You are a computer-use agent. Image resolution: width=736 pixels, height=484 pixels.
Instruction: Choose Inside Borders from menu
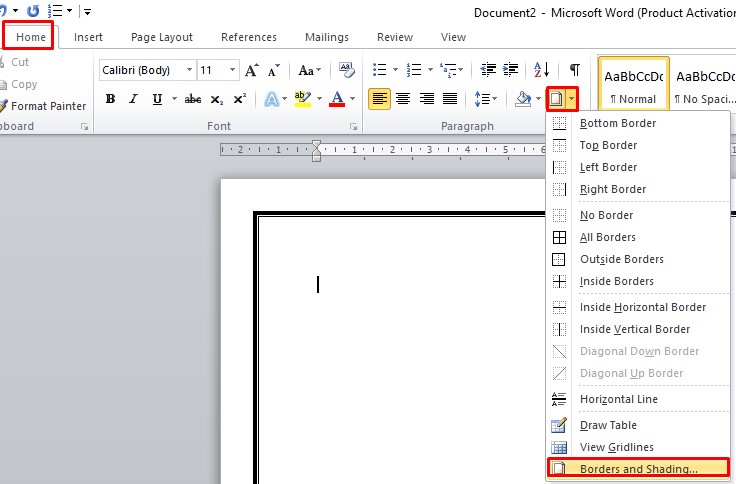point(637,282)
